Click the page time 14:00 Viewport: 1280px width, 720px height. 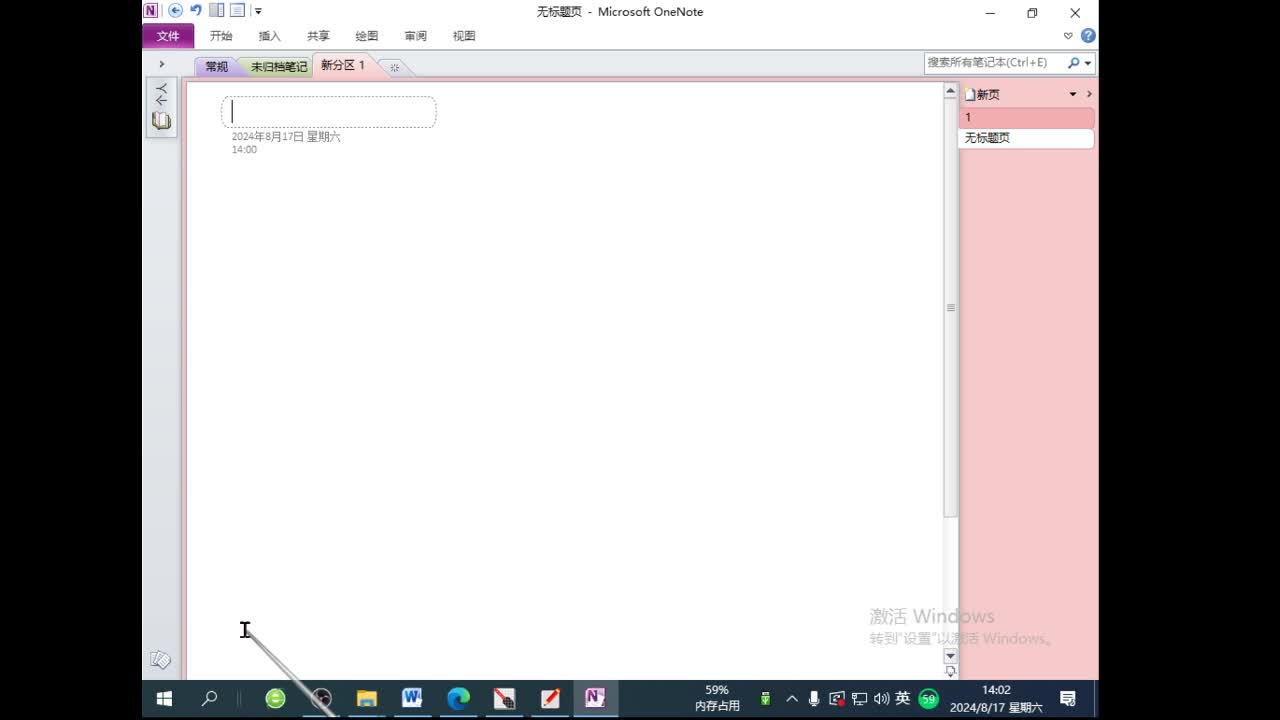244,150
